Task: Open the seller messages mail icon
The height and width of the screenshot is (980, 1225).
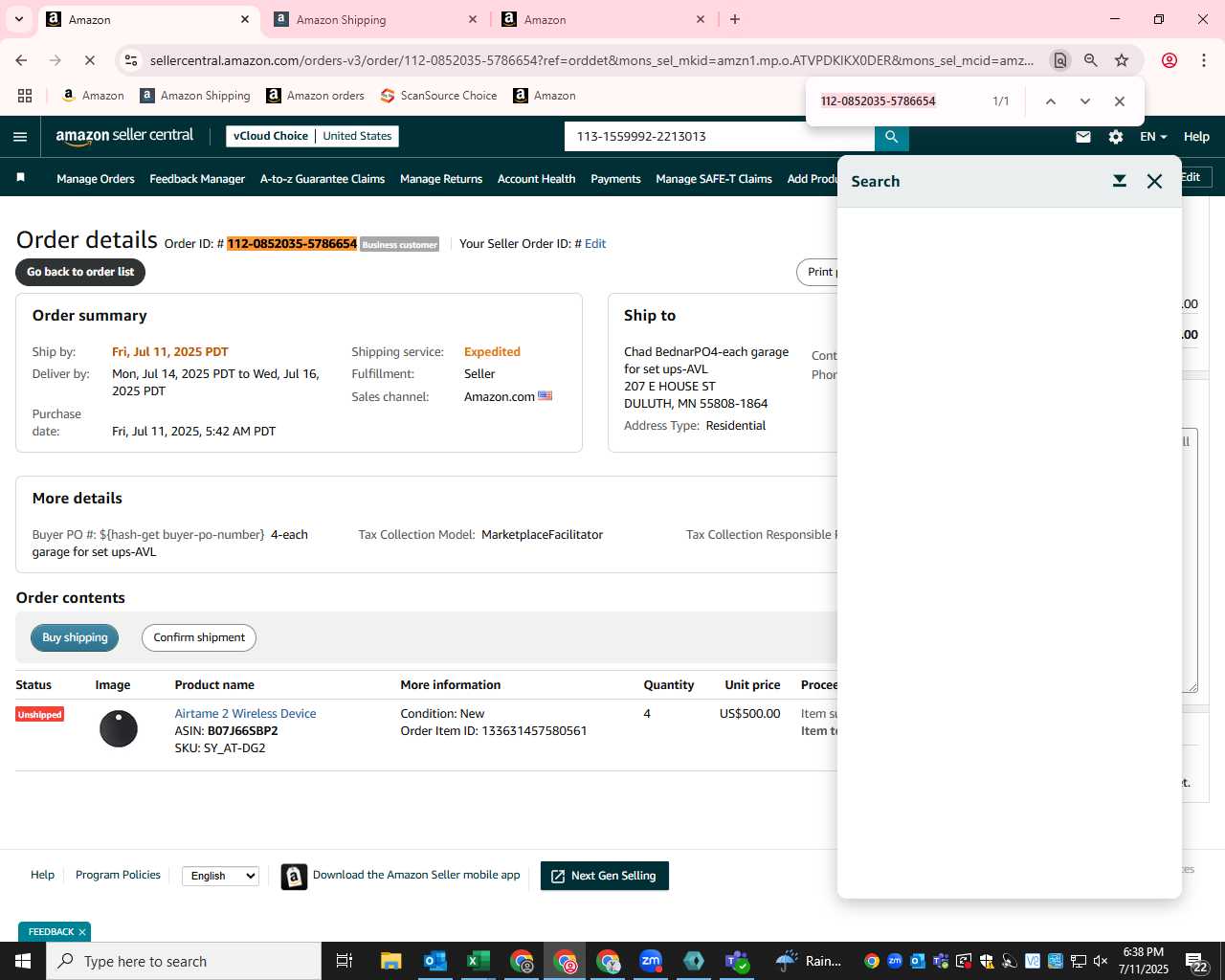Action: coord(1083,137)
